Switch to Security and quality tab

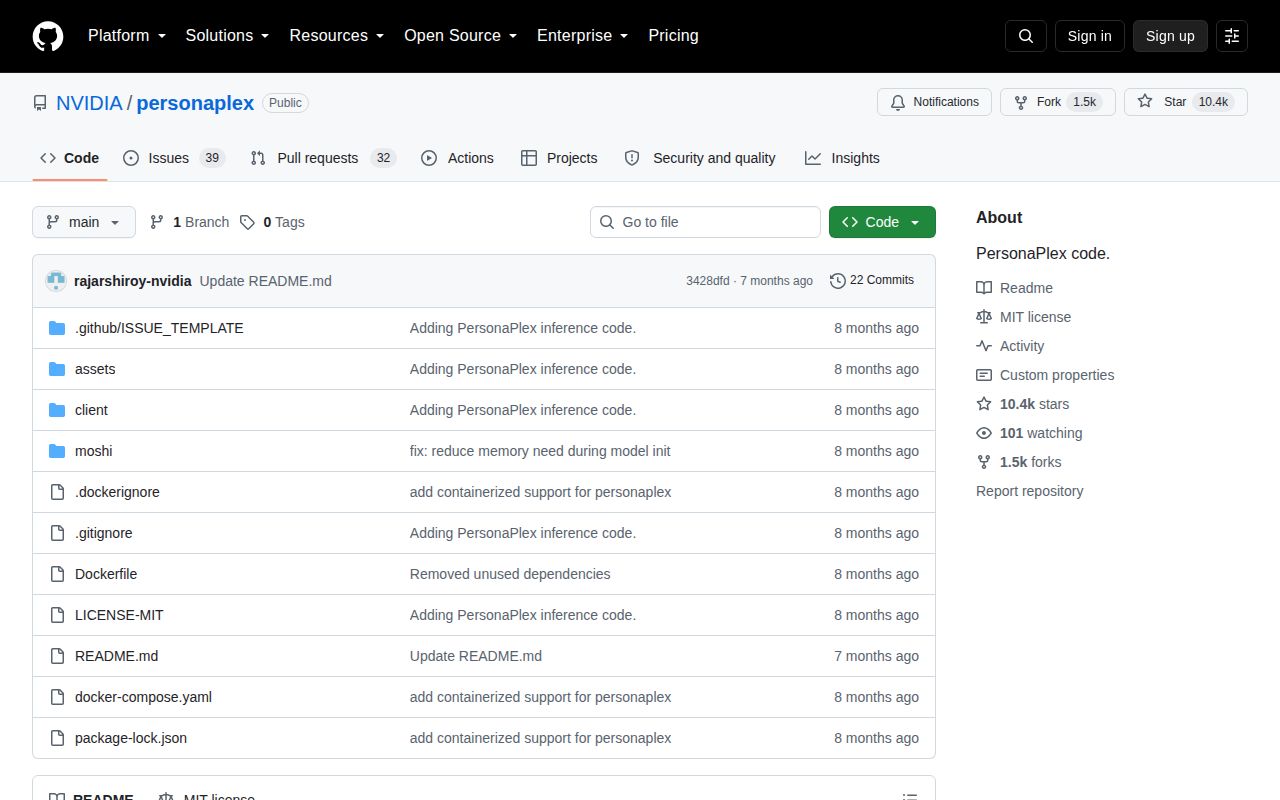pos(700,158)
